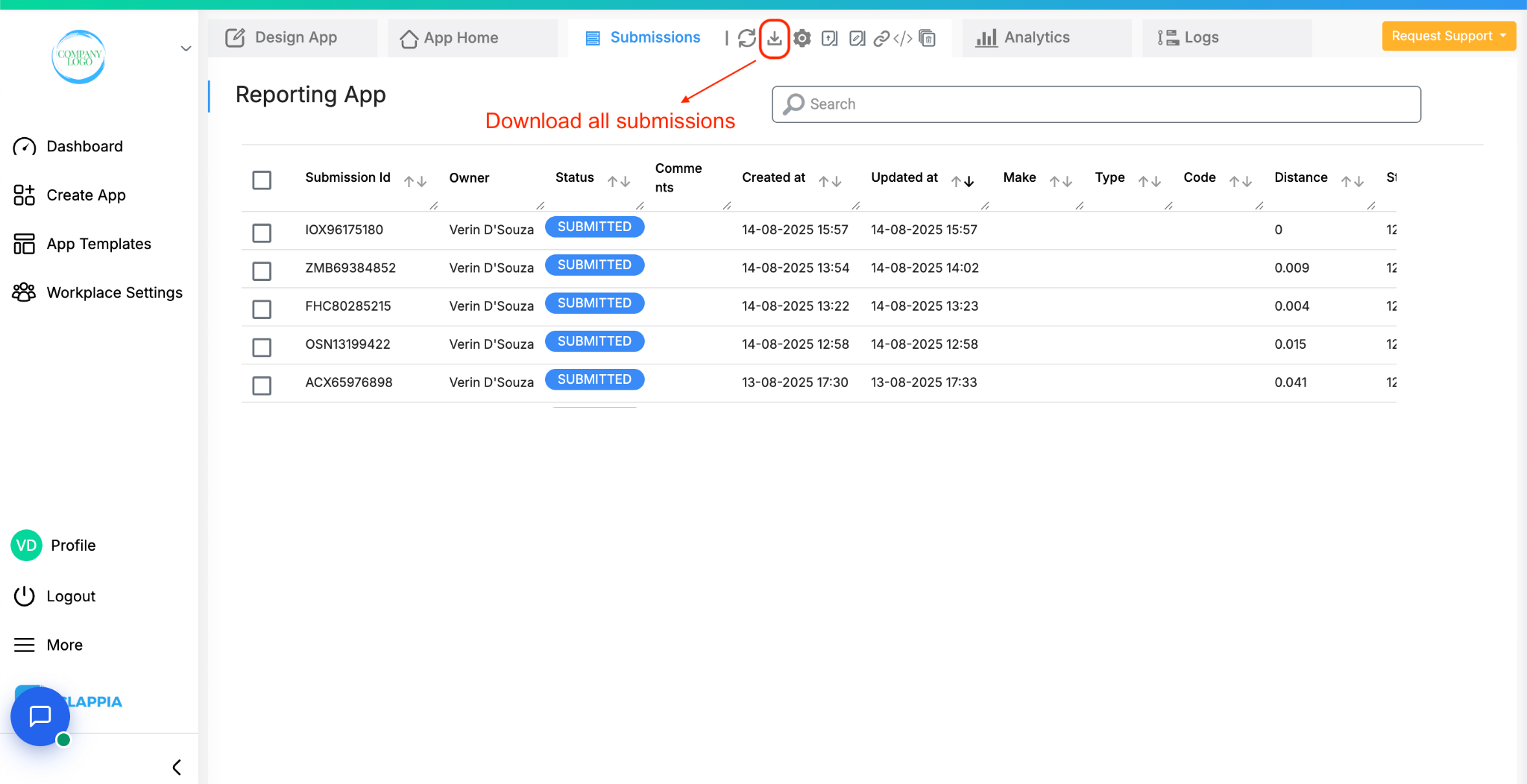Sort by Type column arrows

[x=1150, y=181]
